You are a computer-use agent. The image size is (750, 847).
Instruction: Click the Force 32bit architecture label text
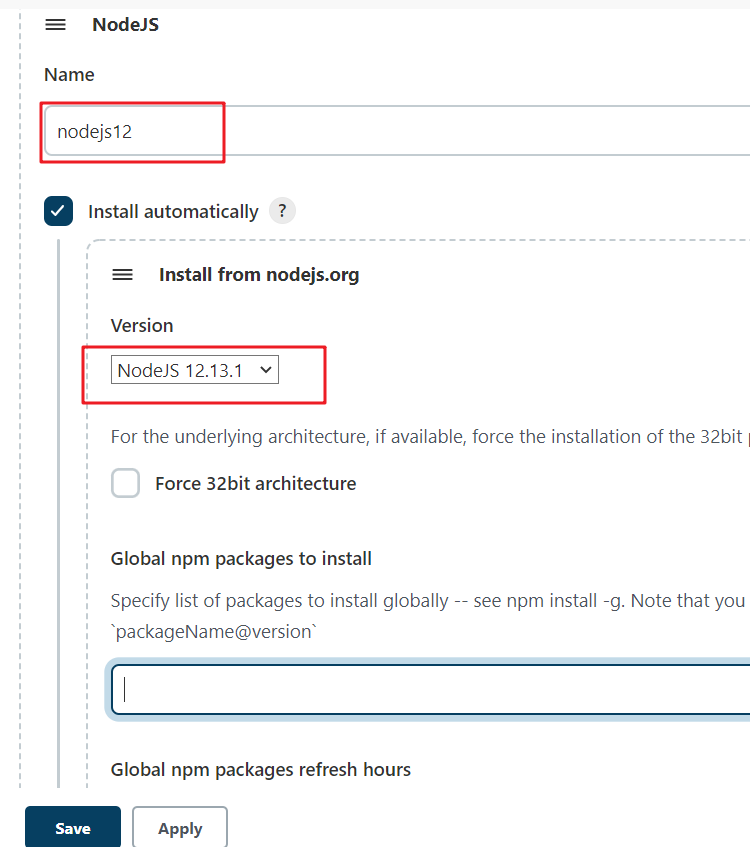(x=255, y=484)
